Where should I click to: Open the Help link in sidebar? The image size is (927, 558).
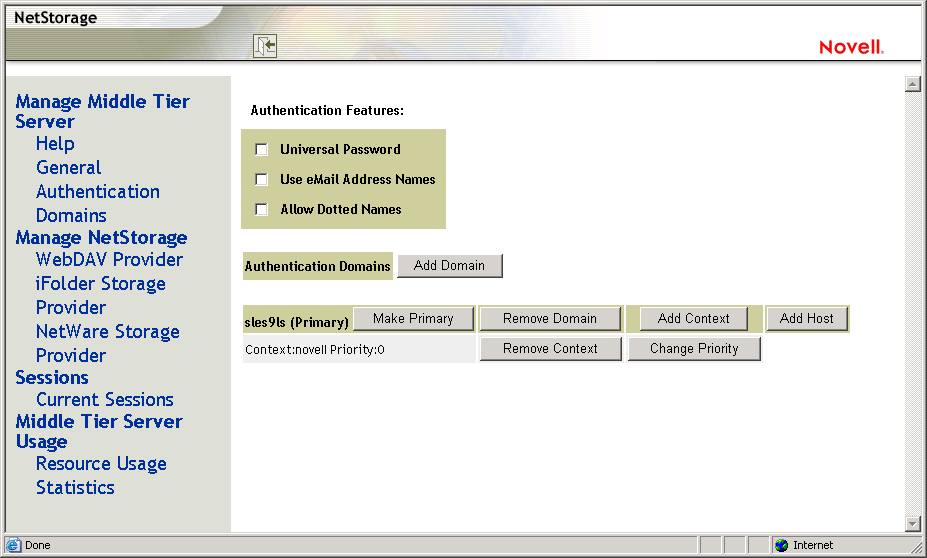55,144
